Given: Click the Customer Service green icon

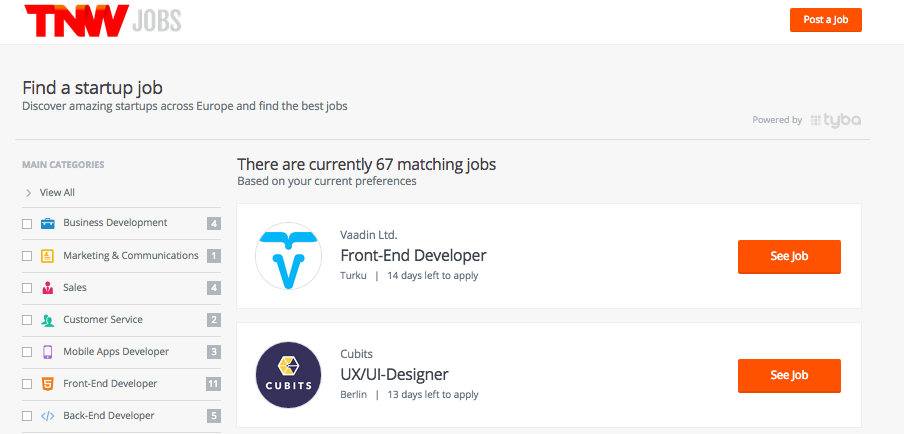Looking at the screenshot, I should pyautogui.click(x=47, y=320).
